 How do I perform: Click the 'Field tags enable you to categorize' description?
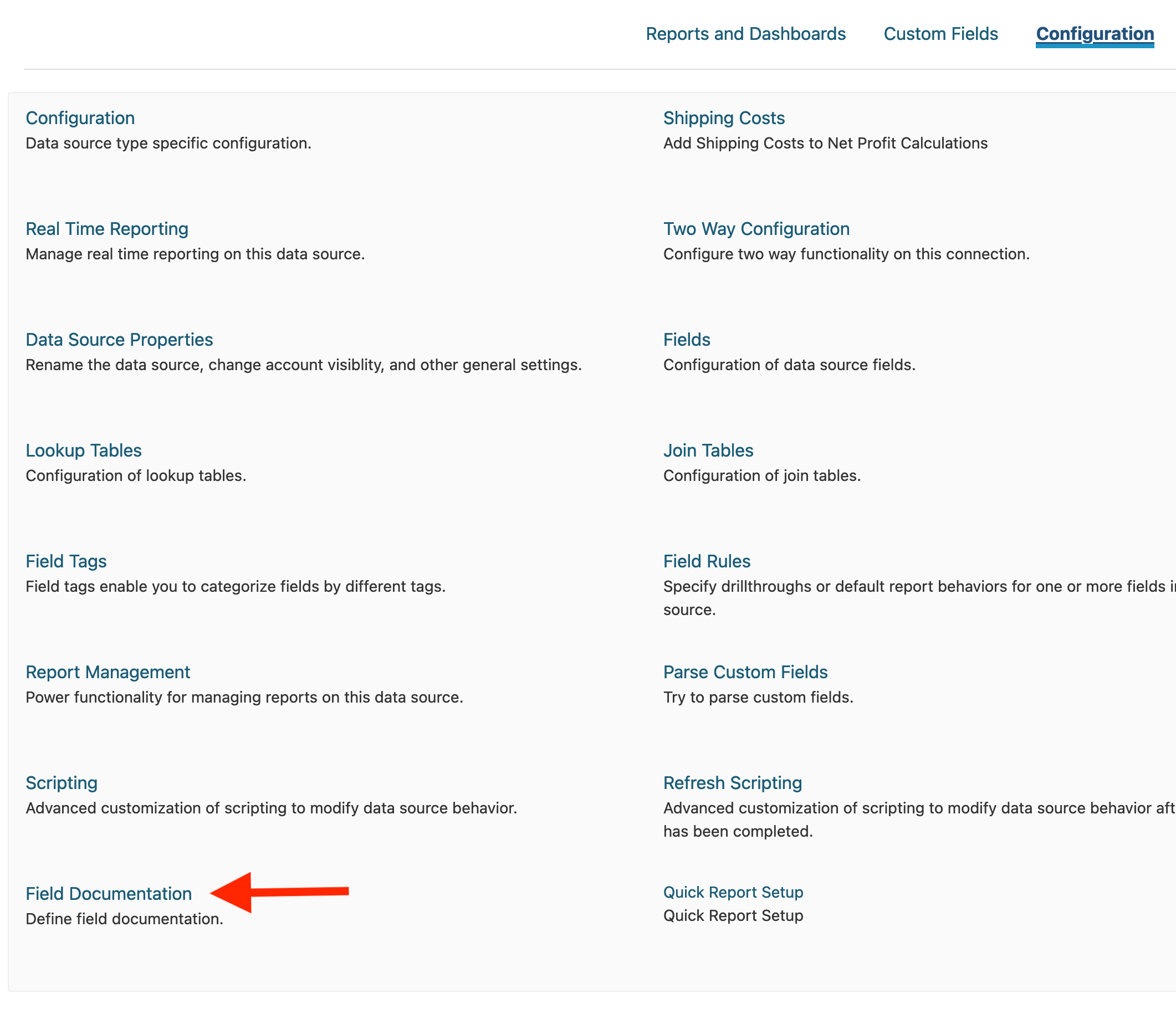coord(236,586)
